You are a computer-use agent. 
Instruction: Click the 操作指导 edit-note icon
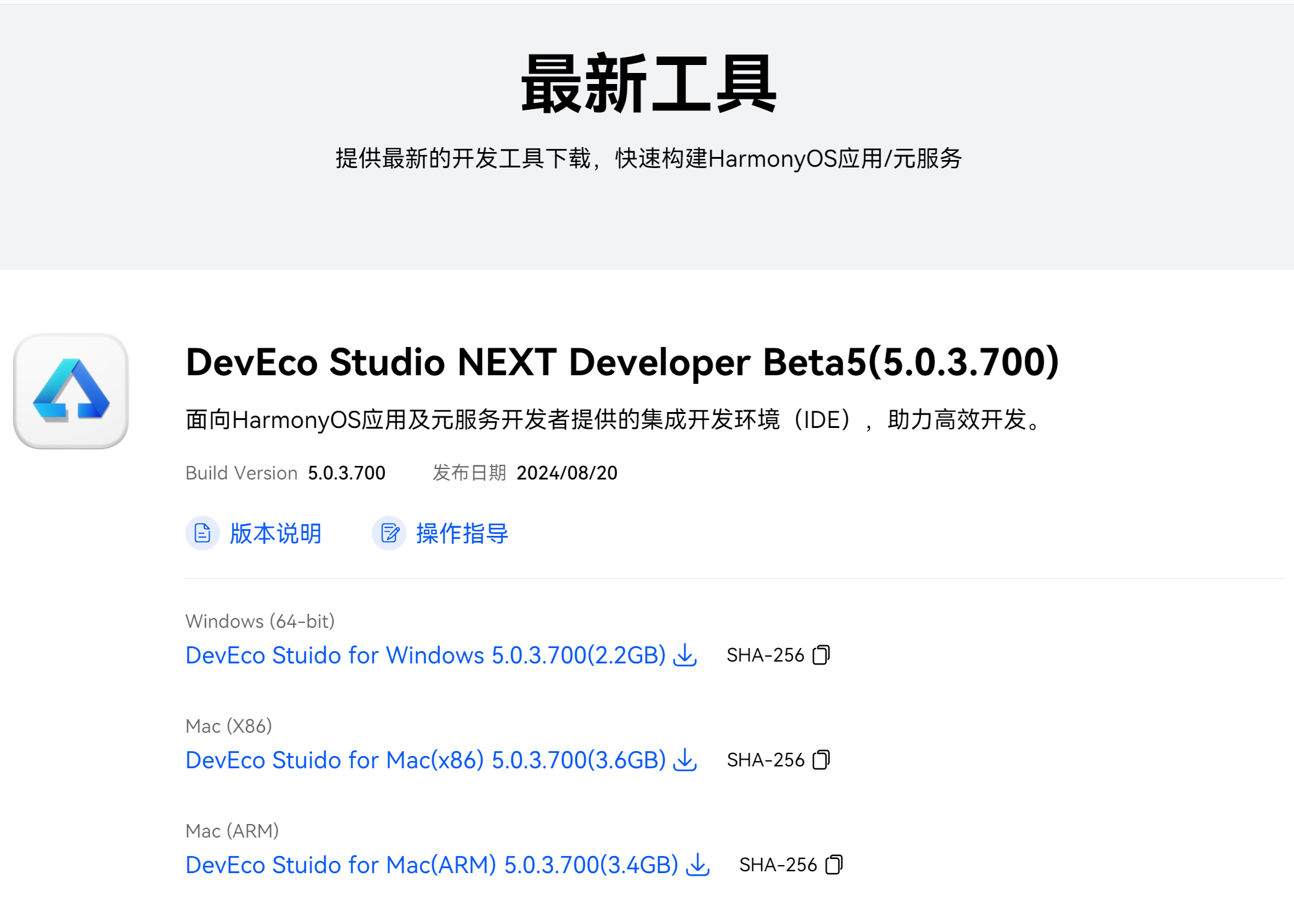tap(389, 533)
